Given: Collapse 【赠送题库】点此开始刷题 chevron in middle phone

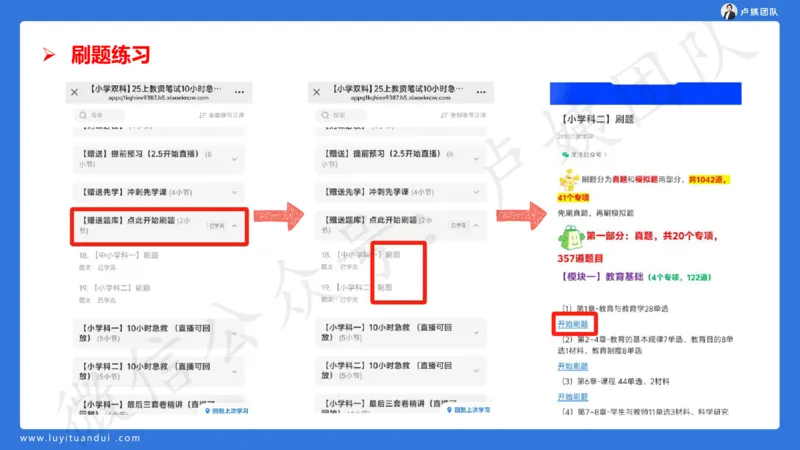Looking at the screenshot, I should 476,226.
